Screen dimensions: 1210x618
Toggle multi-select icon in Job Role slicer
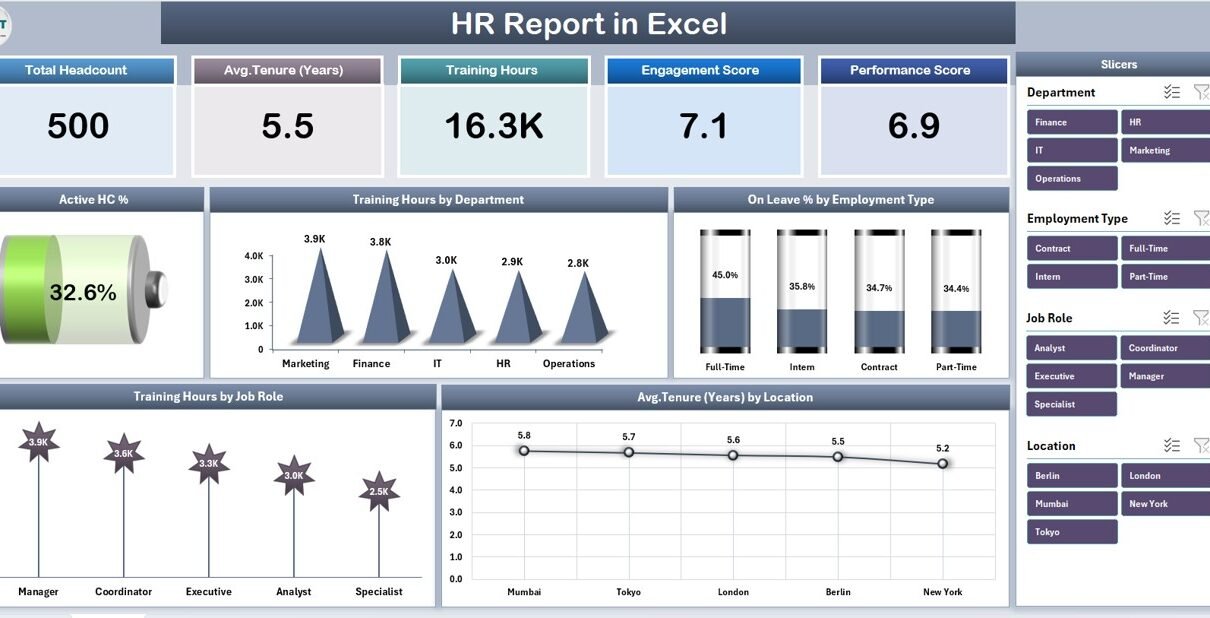[1172, 318]
